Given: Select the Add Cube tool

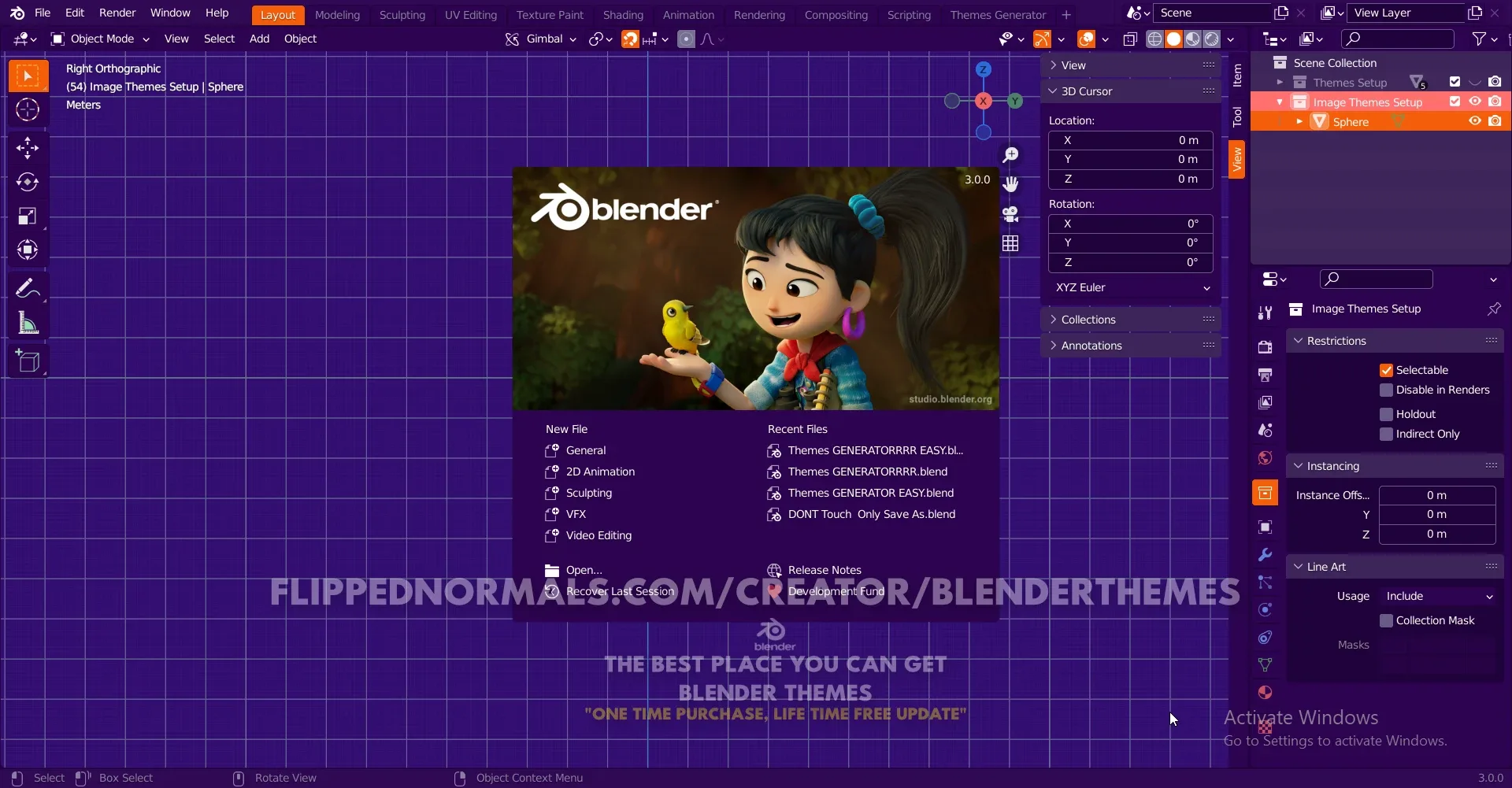Looking at the screenshot, I should click(28, 361).
